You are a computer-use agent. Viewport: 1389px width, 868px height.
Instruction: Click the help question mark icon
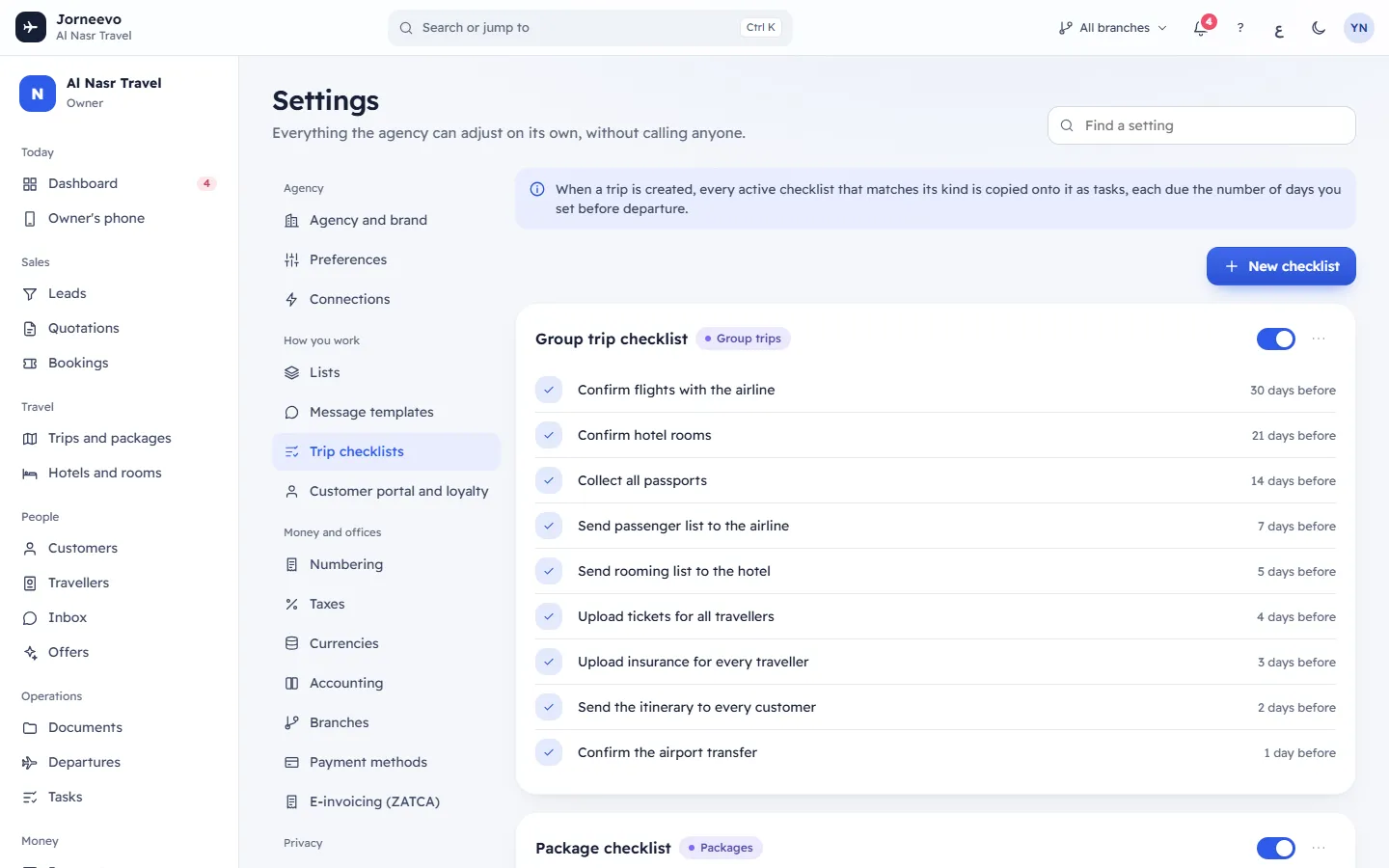(1240, 28)
